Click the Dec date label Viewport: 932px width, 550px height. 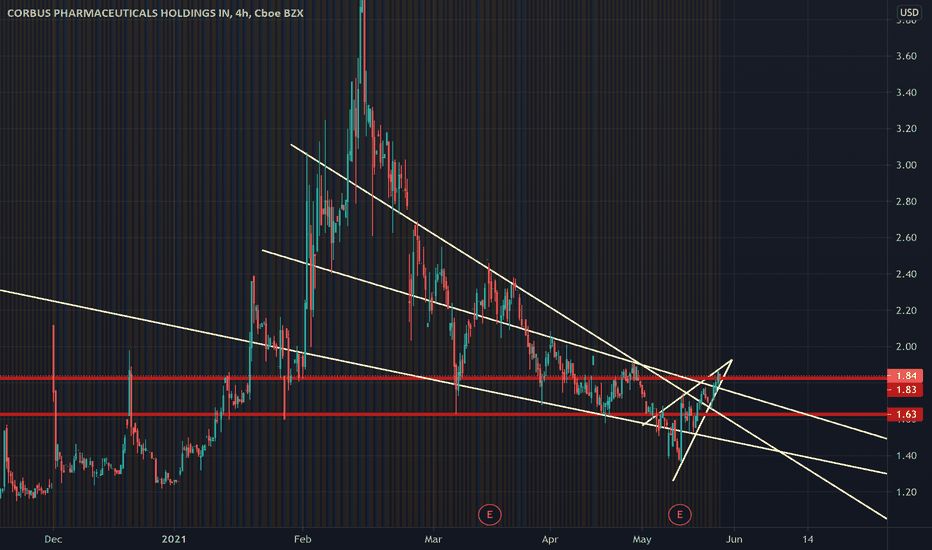[x=53, y=539]
